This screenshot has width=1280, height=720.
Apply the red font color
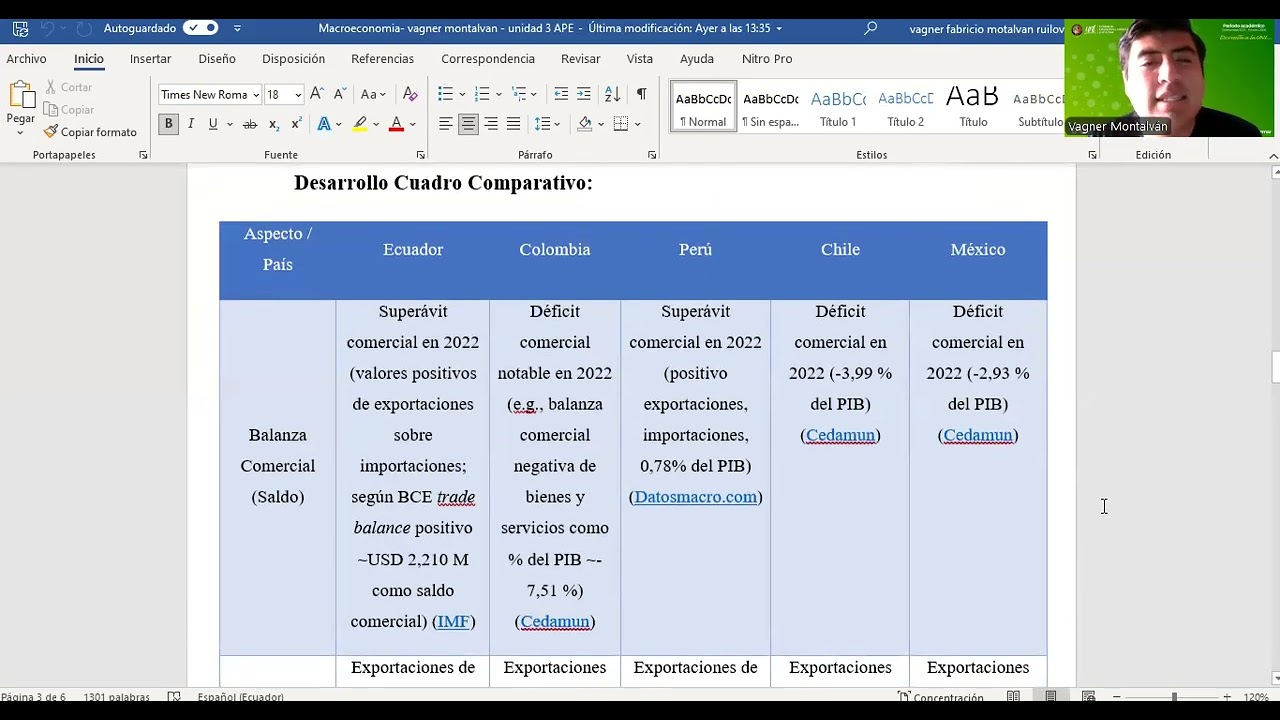tap(396, 124)
